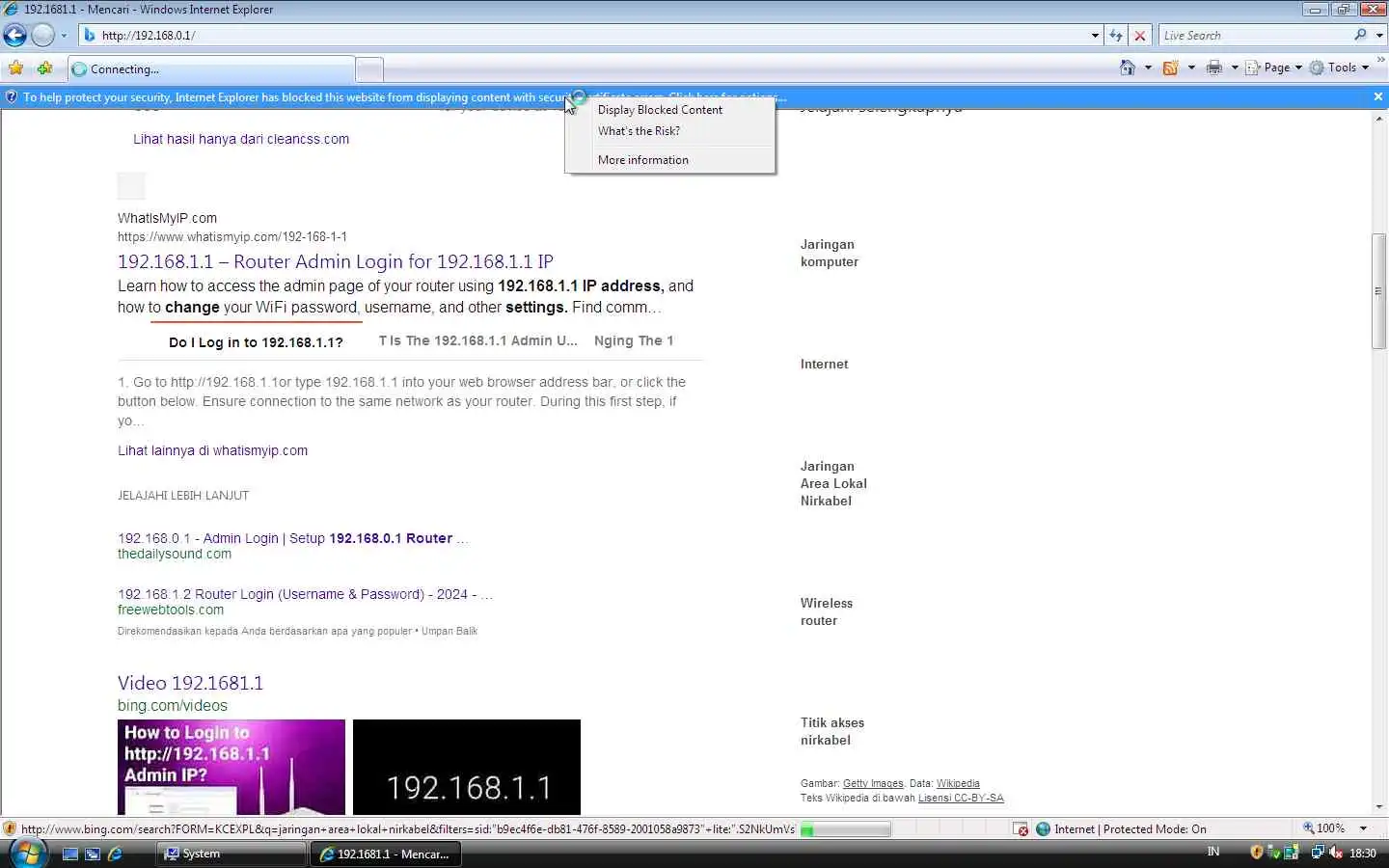1389x868 pixels.
Task: Select the What's the Risk? menu item
Action: [x=669, y=131]
